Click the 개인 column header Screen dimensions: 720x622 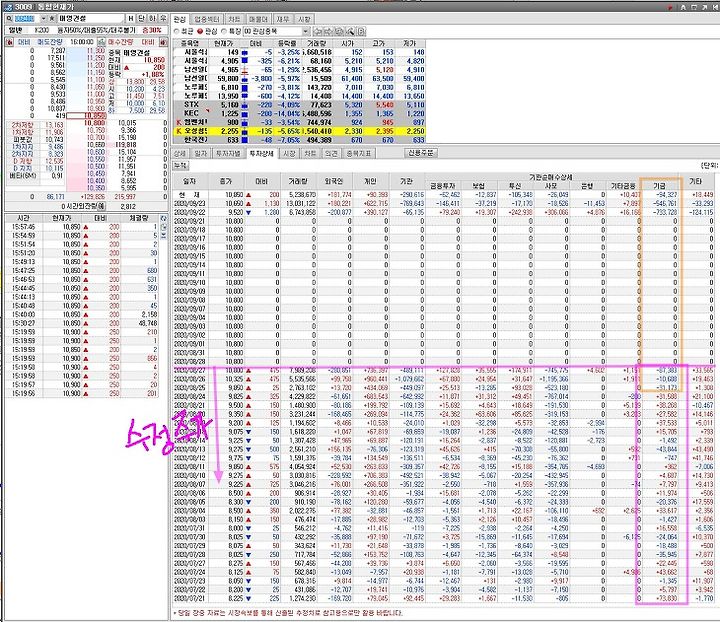[371, 182]
